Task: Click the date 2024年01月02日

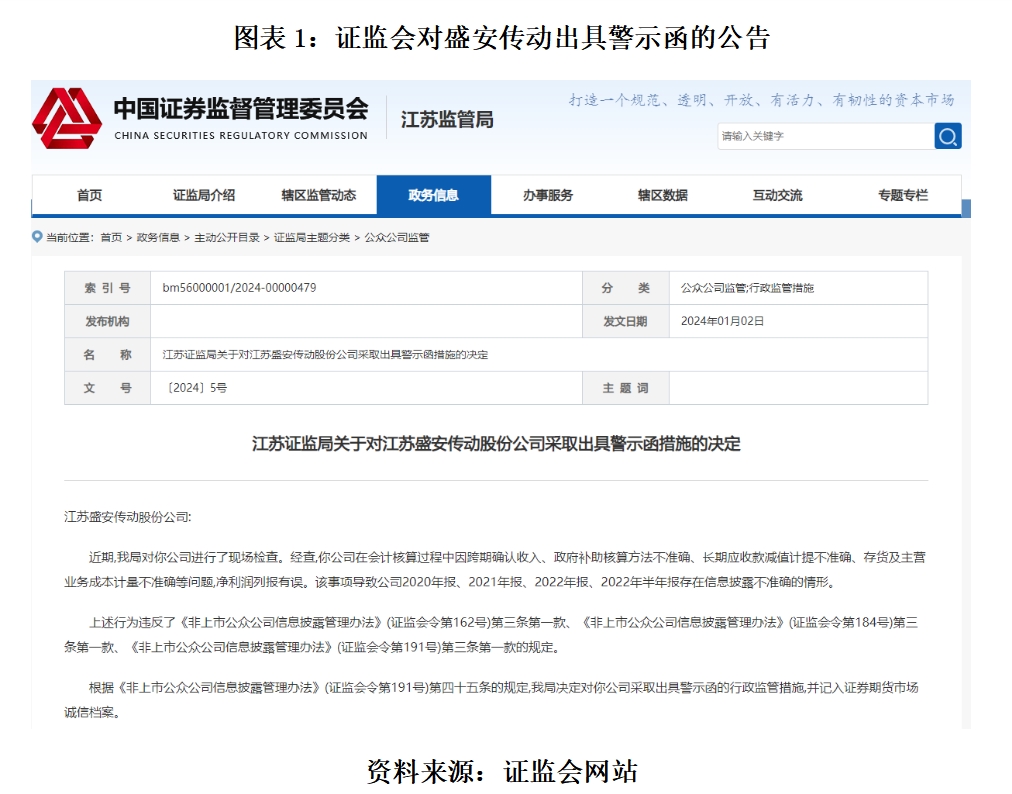Action: click(722, 321)
